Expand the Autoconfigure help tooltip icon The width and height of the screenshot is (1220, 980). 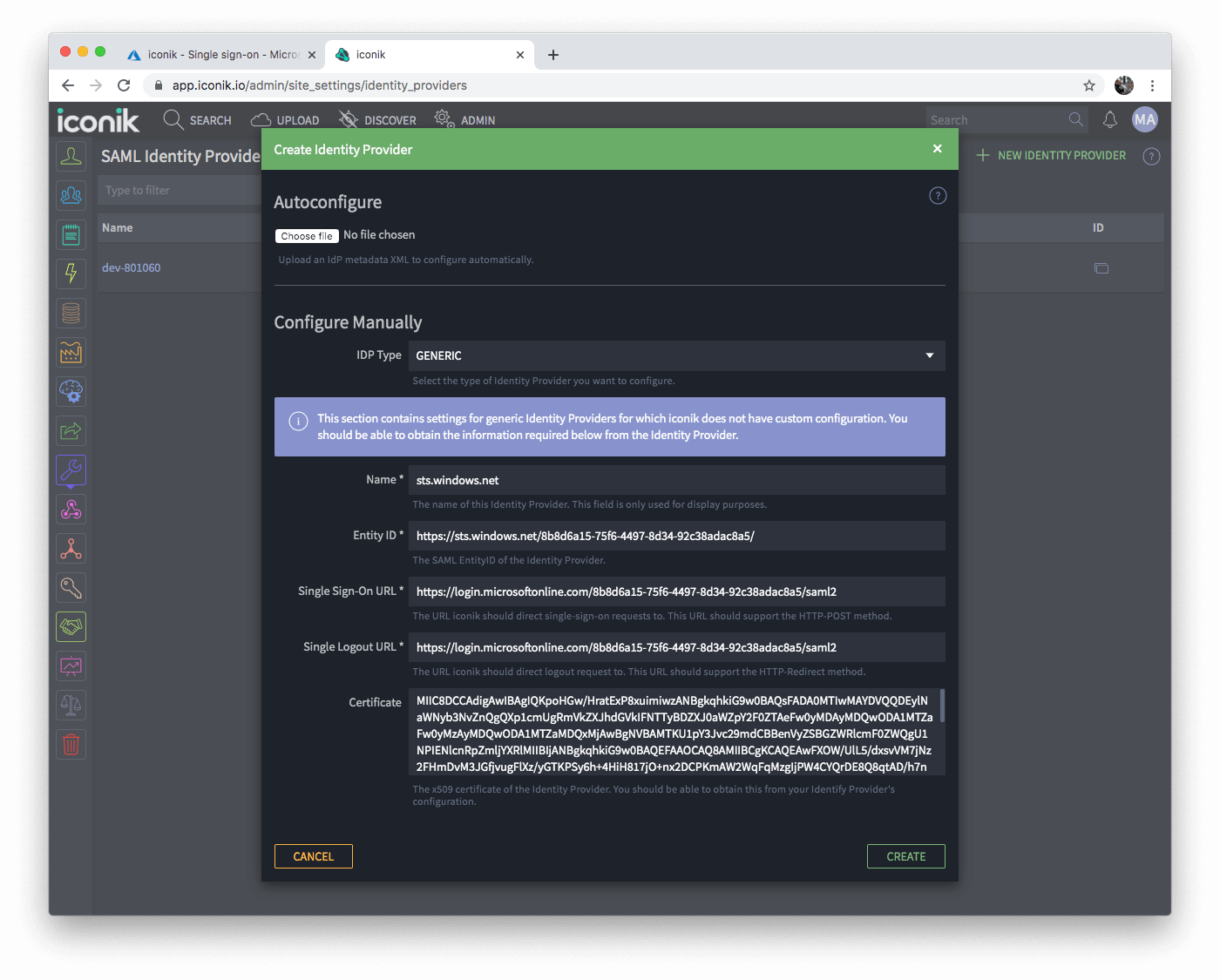937,195
